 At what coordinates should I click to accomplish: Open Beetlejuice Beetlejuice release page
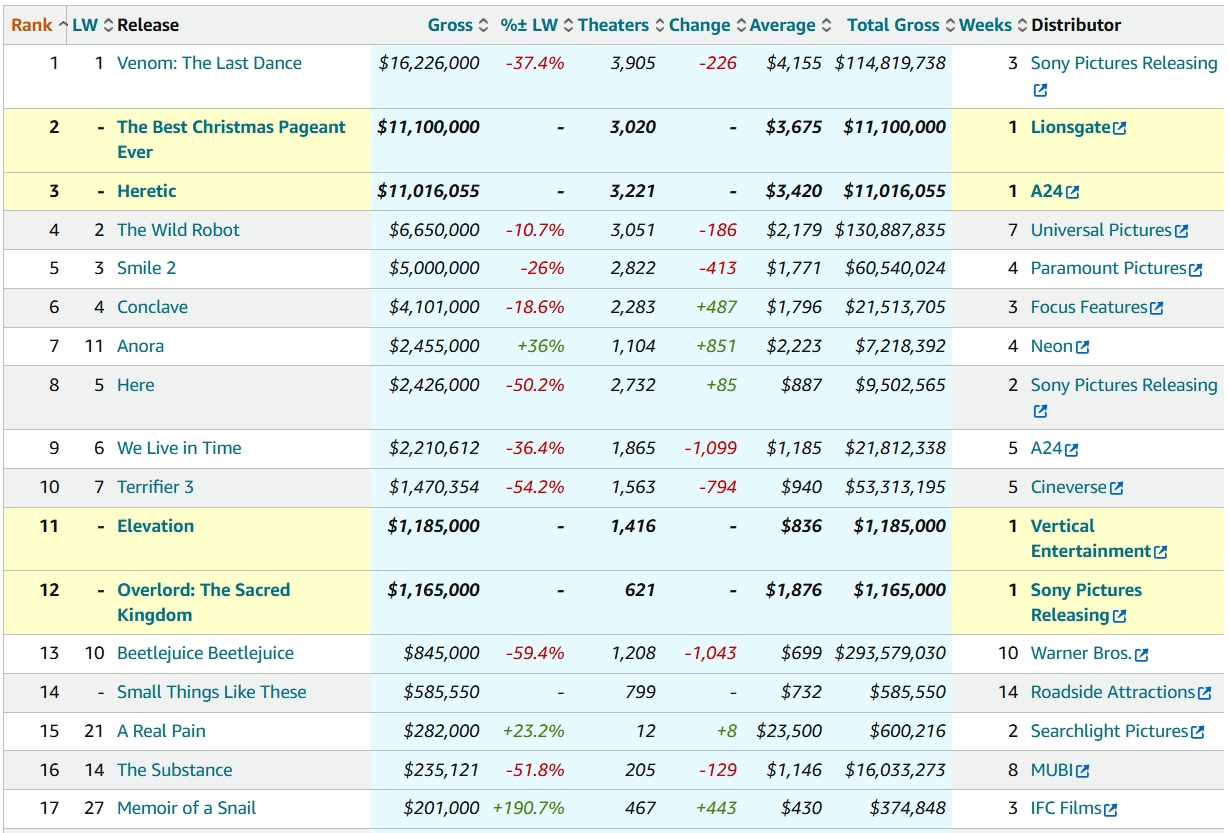pyautogui.click(x=205, y=653)
